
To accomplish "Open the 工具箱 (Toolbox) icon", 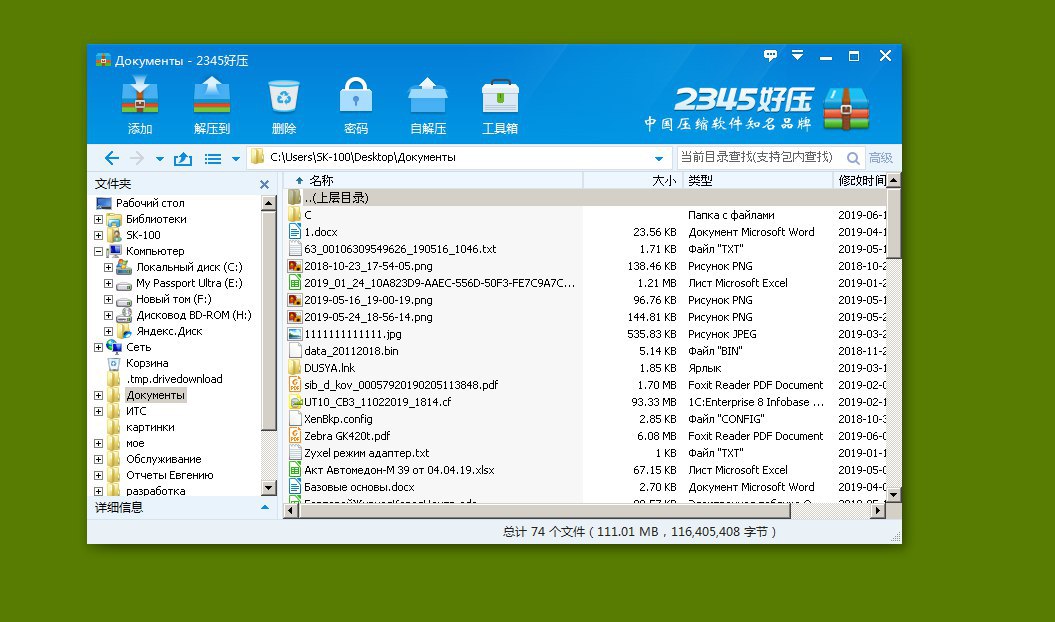I will tap(500, 96).
